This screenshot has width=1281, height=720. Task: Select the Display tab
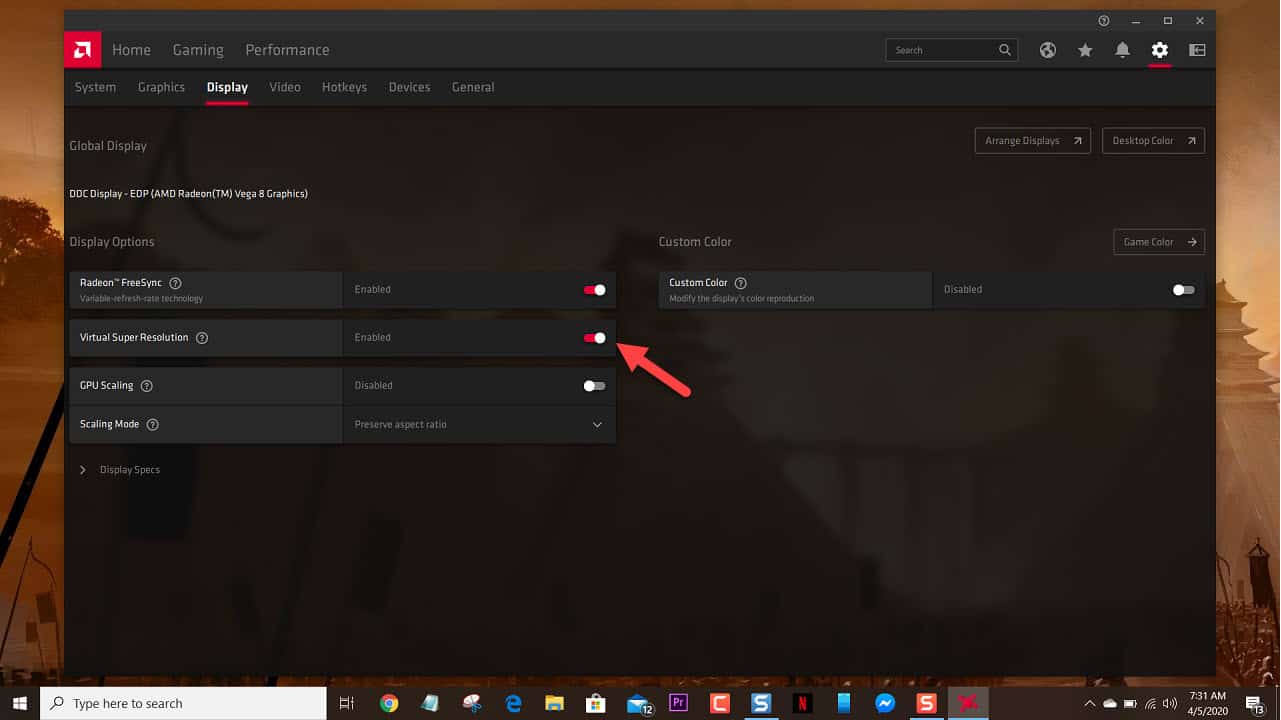coord(227,87)
